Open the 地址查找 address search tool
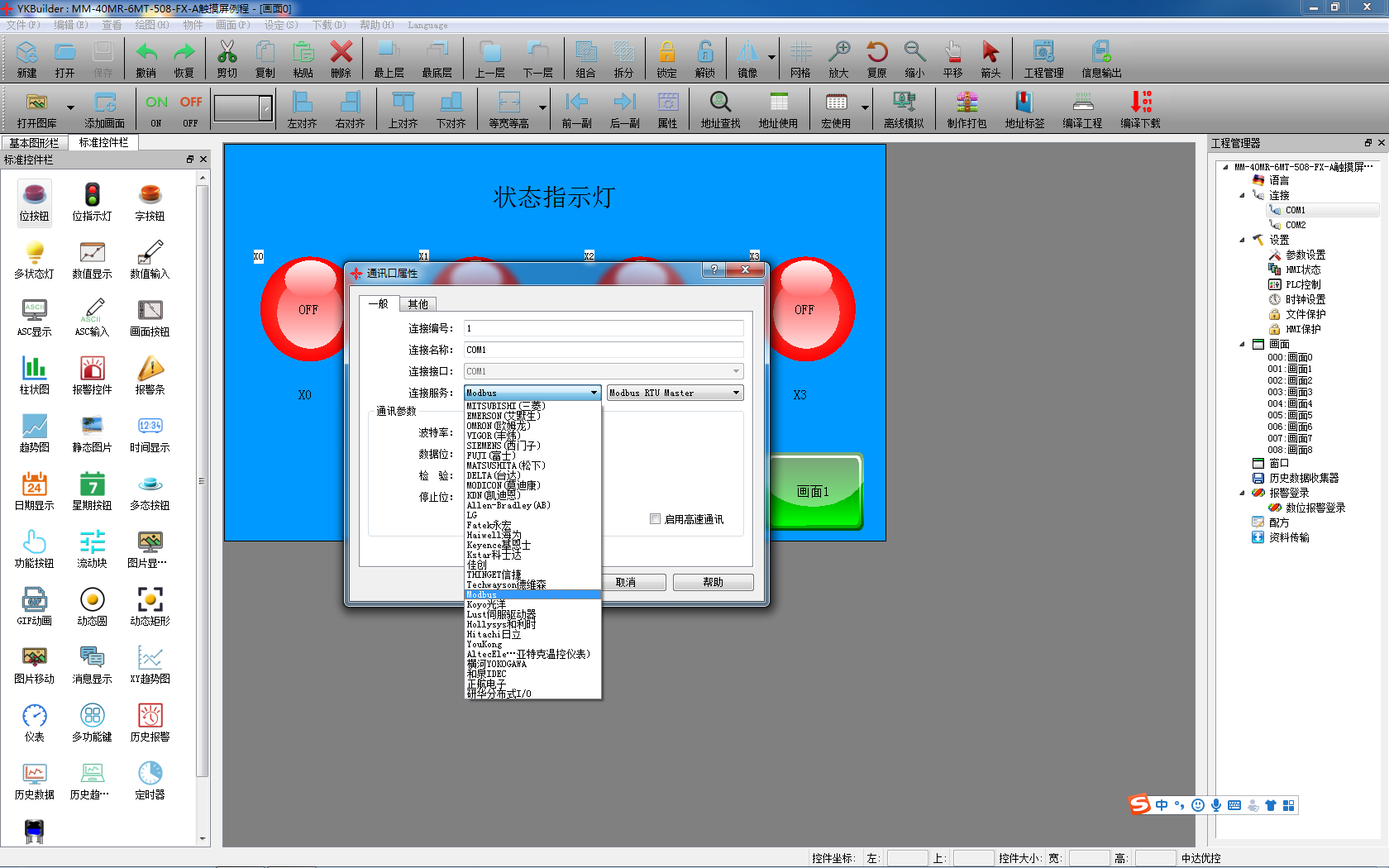Viewport: 1389px width, 868px height. [720, 108]
